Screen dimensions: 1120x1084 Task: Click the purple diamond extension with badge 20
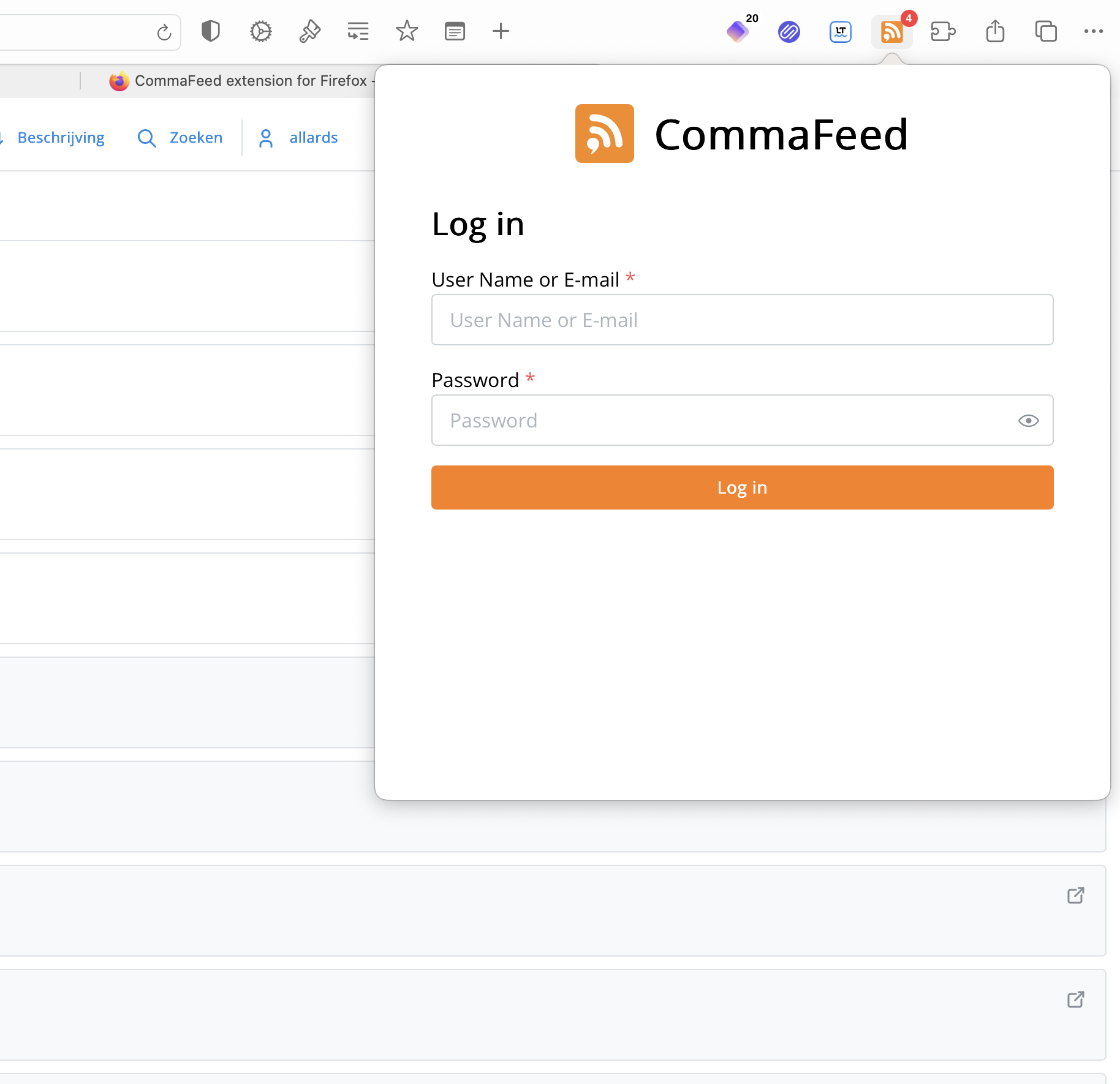[x=738, y=31]
